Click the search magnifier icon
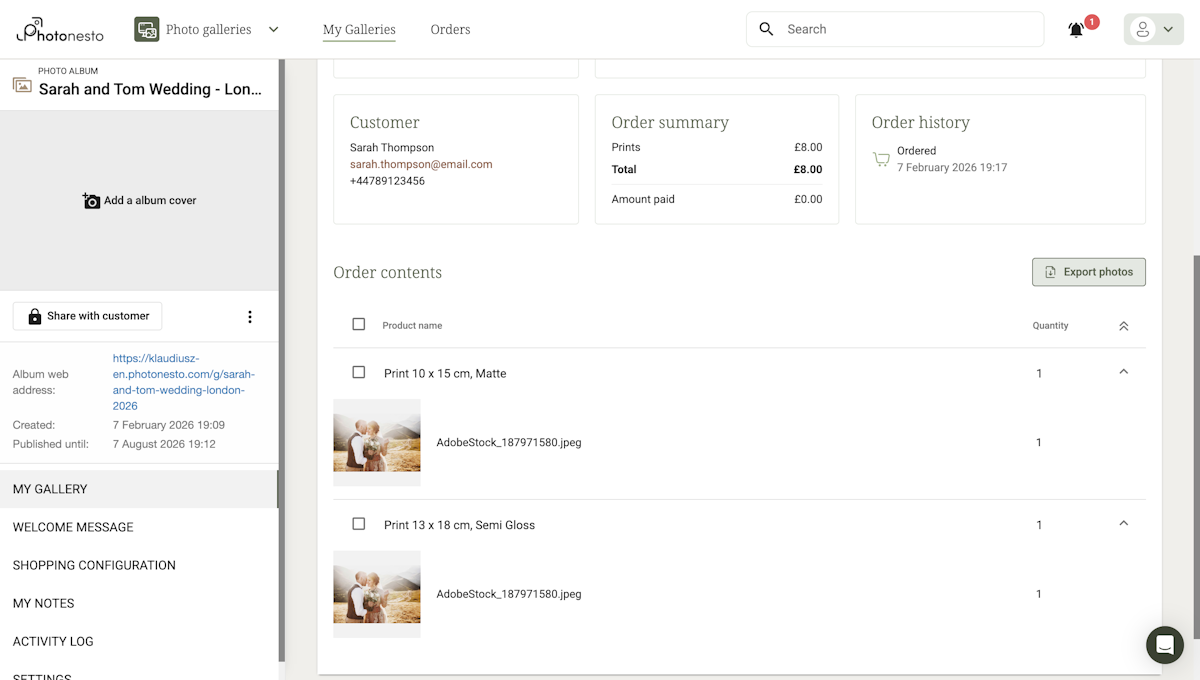This screenshot has height=680, width=1200. [x=766, y=29]
